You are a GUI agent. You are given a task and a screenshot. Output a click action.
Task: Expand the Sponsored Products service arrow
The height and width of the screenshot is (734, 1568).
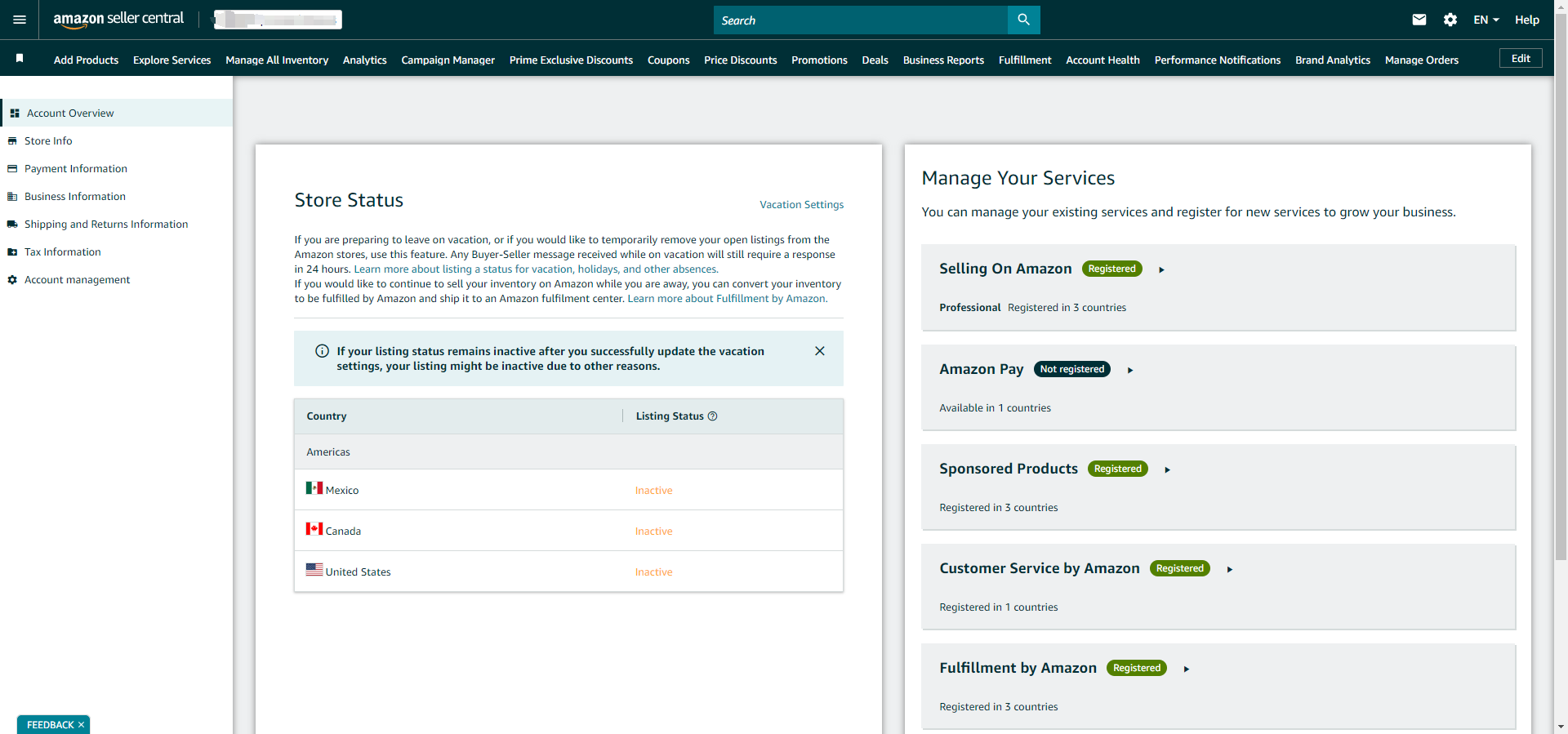pos(1168,469)
